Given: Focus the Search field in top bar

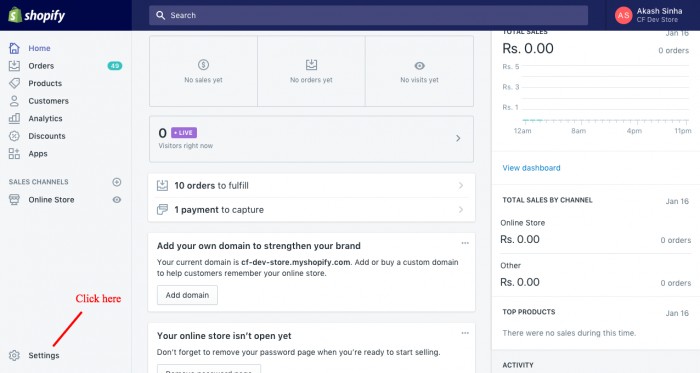Looking at the screenshot, I should 368,15.
